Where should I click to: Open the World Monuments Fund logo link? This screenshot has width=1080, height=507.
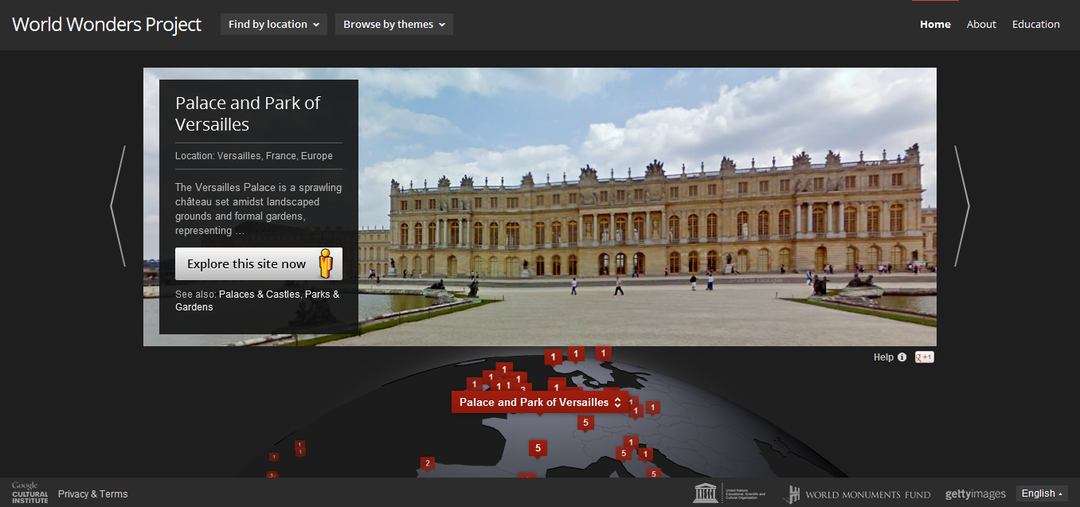[x=859, y=494]
